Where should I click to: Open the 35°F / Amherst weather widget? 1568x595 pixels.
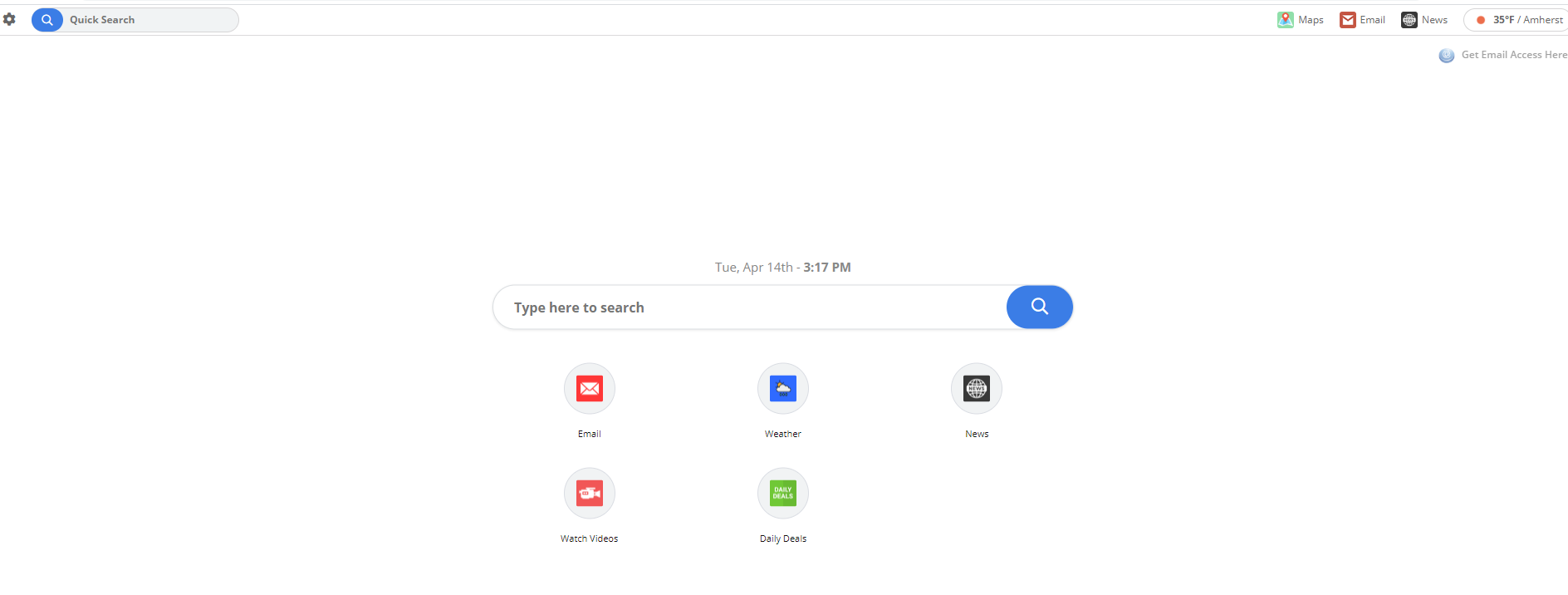point(1516,20)
